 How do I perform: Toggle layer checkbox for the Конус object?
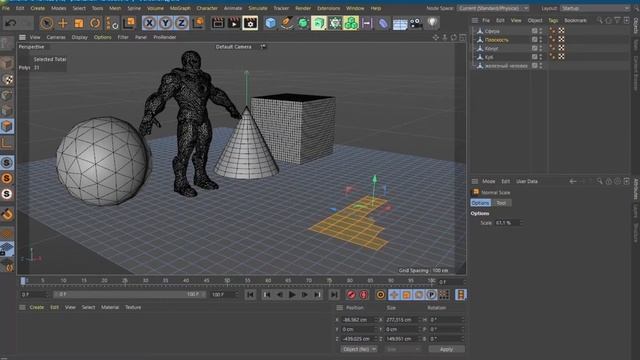coord(534,48)
